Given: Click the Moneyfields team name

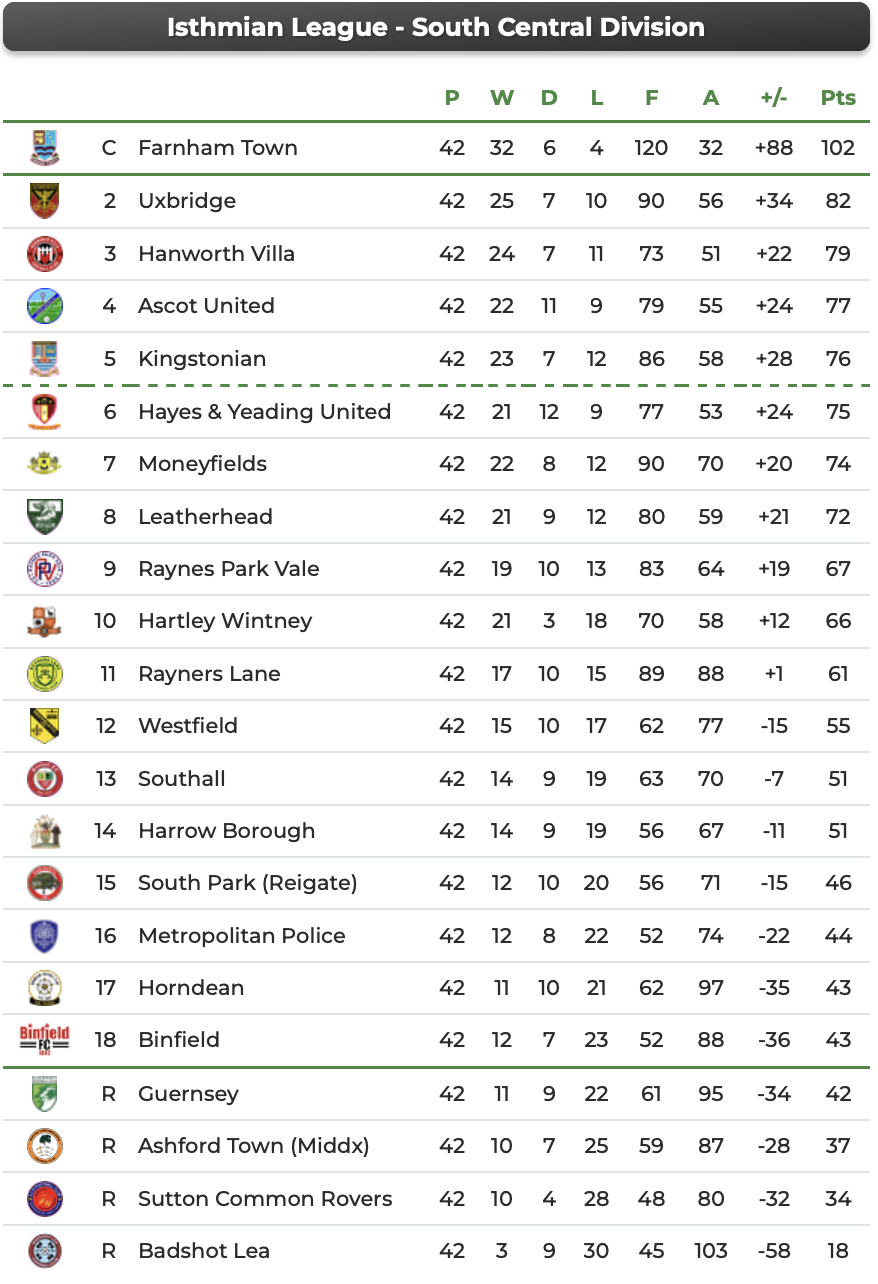Looking at the screenshot, I should 202,464.
